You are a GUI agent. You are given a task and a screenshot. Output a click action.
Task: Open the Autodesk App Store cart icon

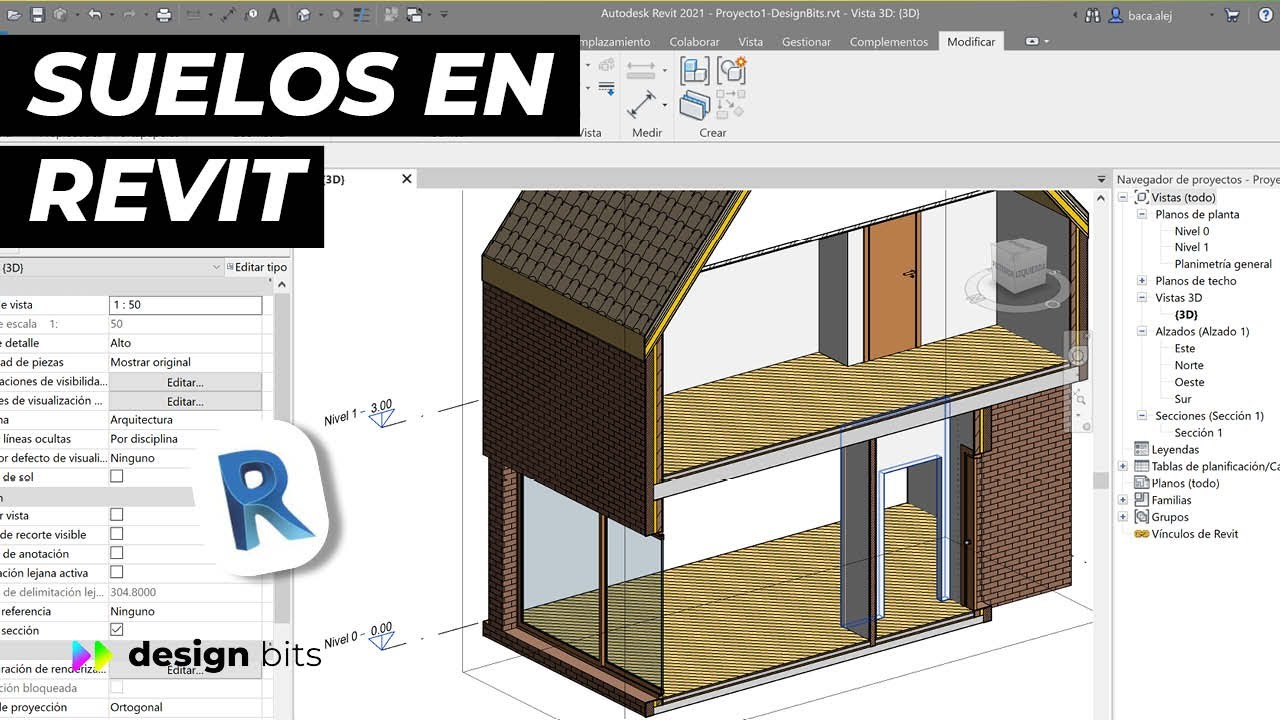tap(1233, 15)
